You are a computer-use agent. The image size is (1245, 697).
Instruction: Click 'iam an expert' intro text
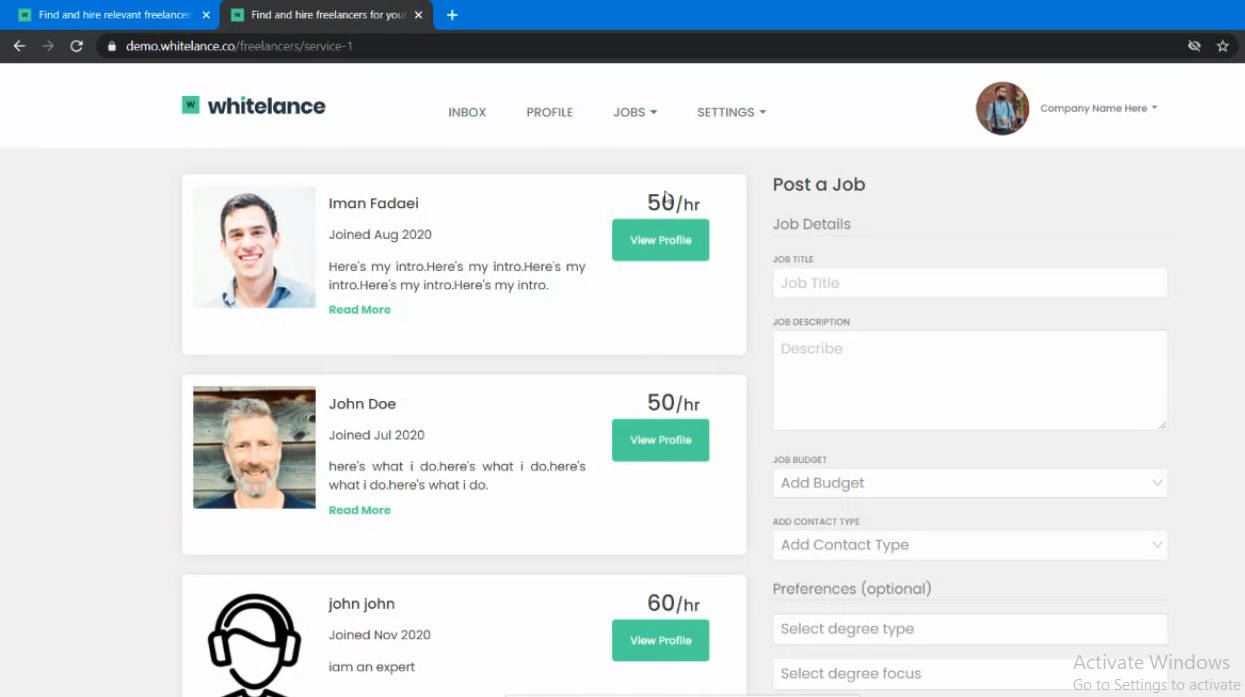pyautogui.click(x=372, y=667)
